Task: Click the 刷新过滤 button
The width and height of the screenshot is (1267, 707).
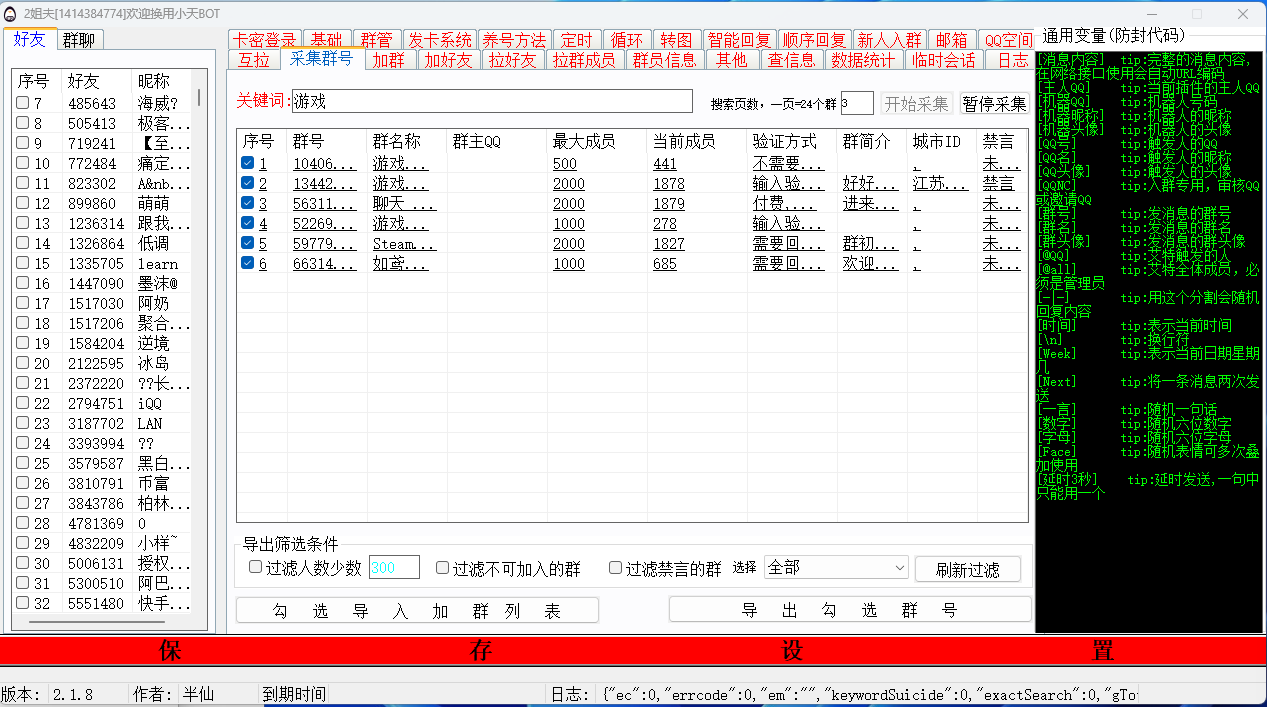Action: click(967, 569)
